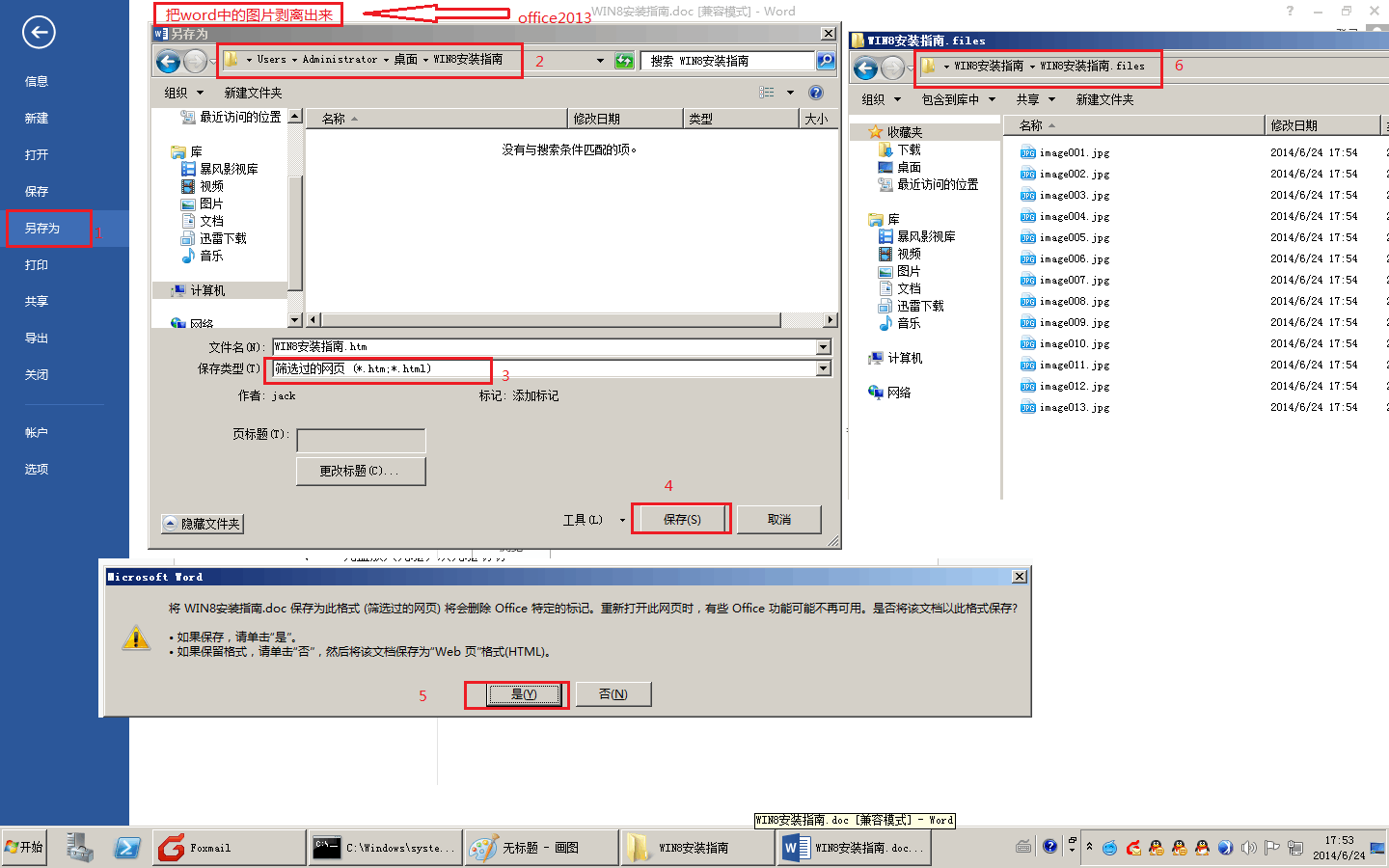The width and height of the screenshot is (1389, 868).
Task: Open 下载 under 收藏夹 in explorer window
Action: point(900,149)
